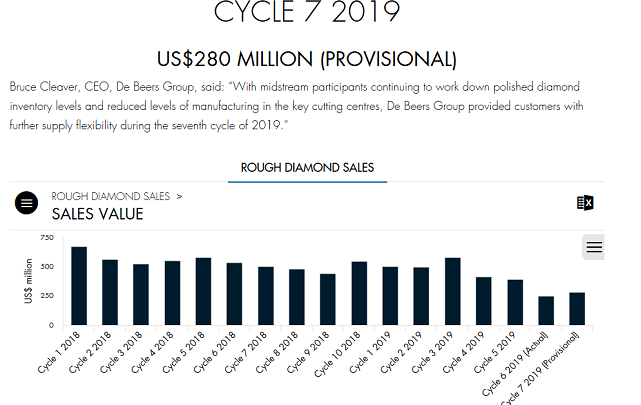Screen dimensions: 641x405
Task: Click the '250' y-axis value
Action: click(47, 295)
